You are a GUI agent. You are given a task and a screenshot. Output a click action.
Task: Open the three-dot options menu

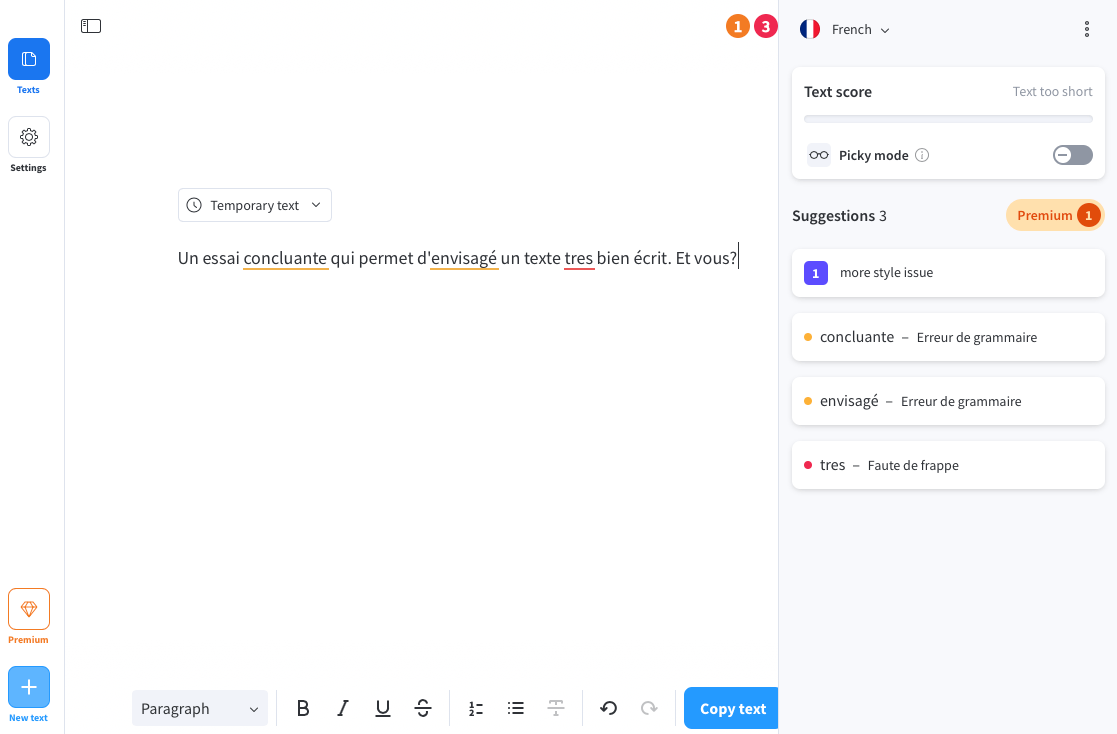pyautogui.click(x=1087, y=30)
